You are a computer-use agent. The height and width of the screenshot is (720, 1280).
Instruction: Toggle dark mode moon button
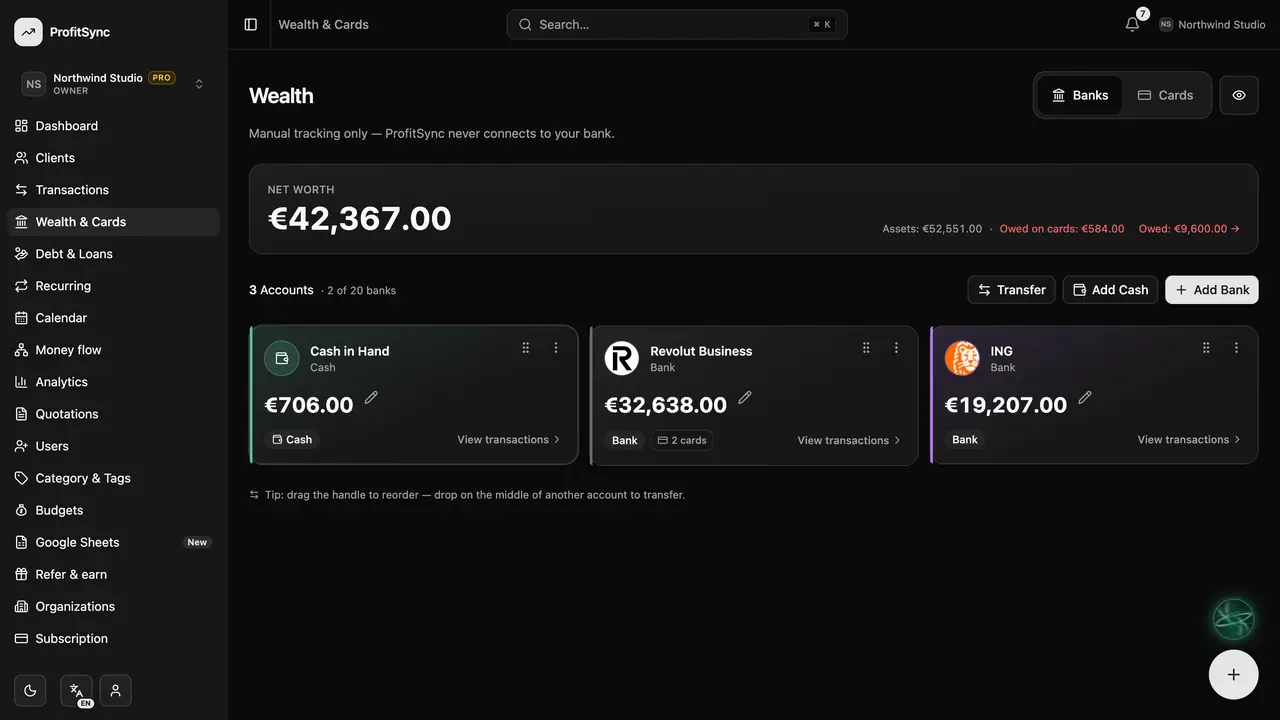30,690
